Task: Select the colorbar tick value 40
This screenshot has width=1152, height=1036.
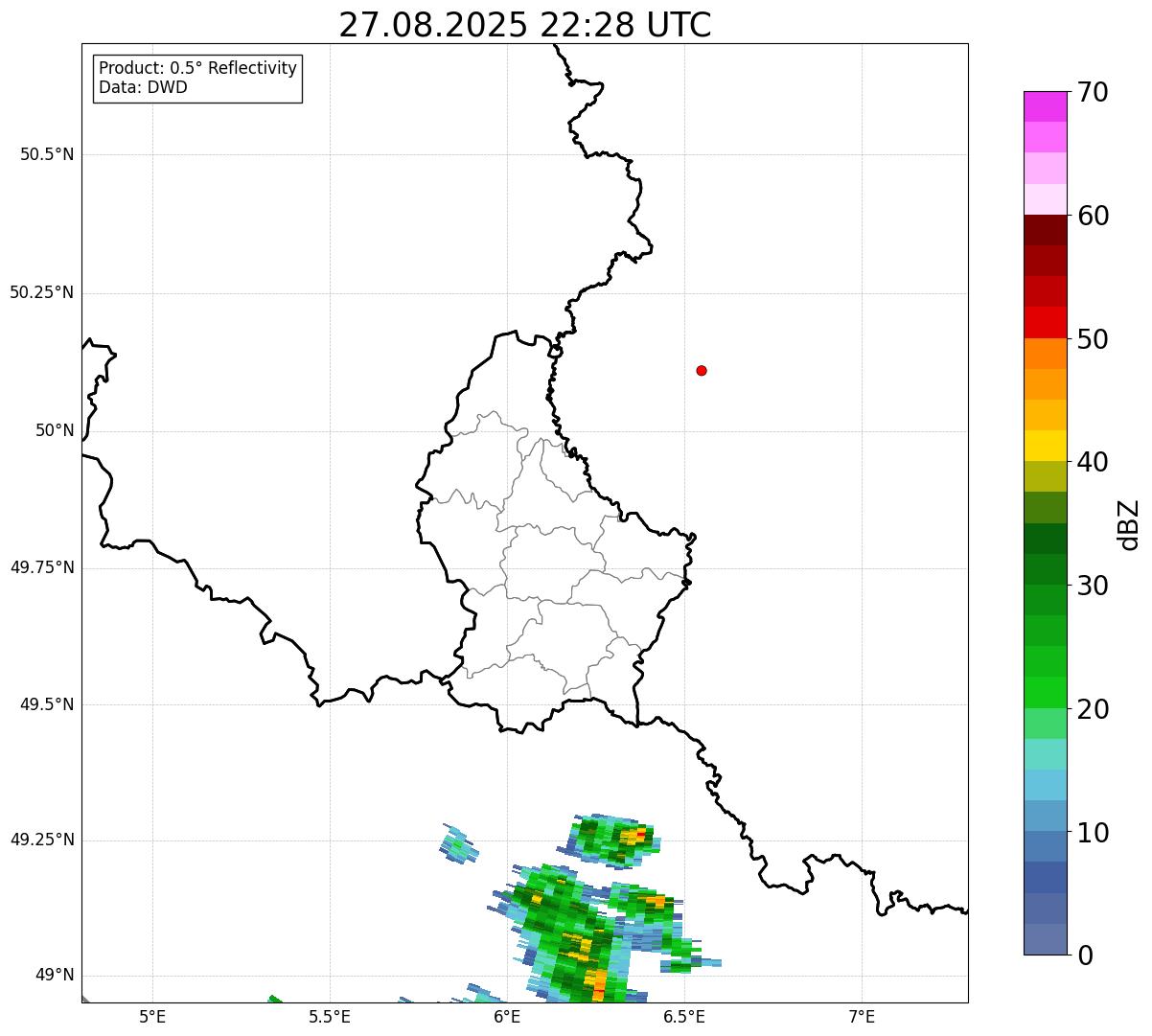Action: coord(1093,462)
